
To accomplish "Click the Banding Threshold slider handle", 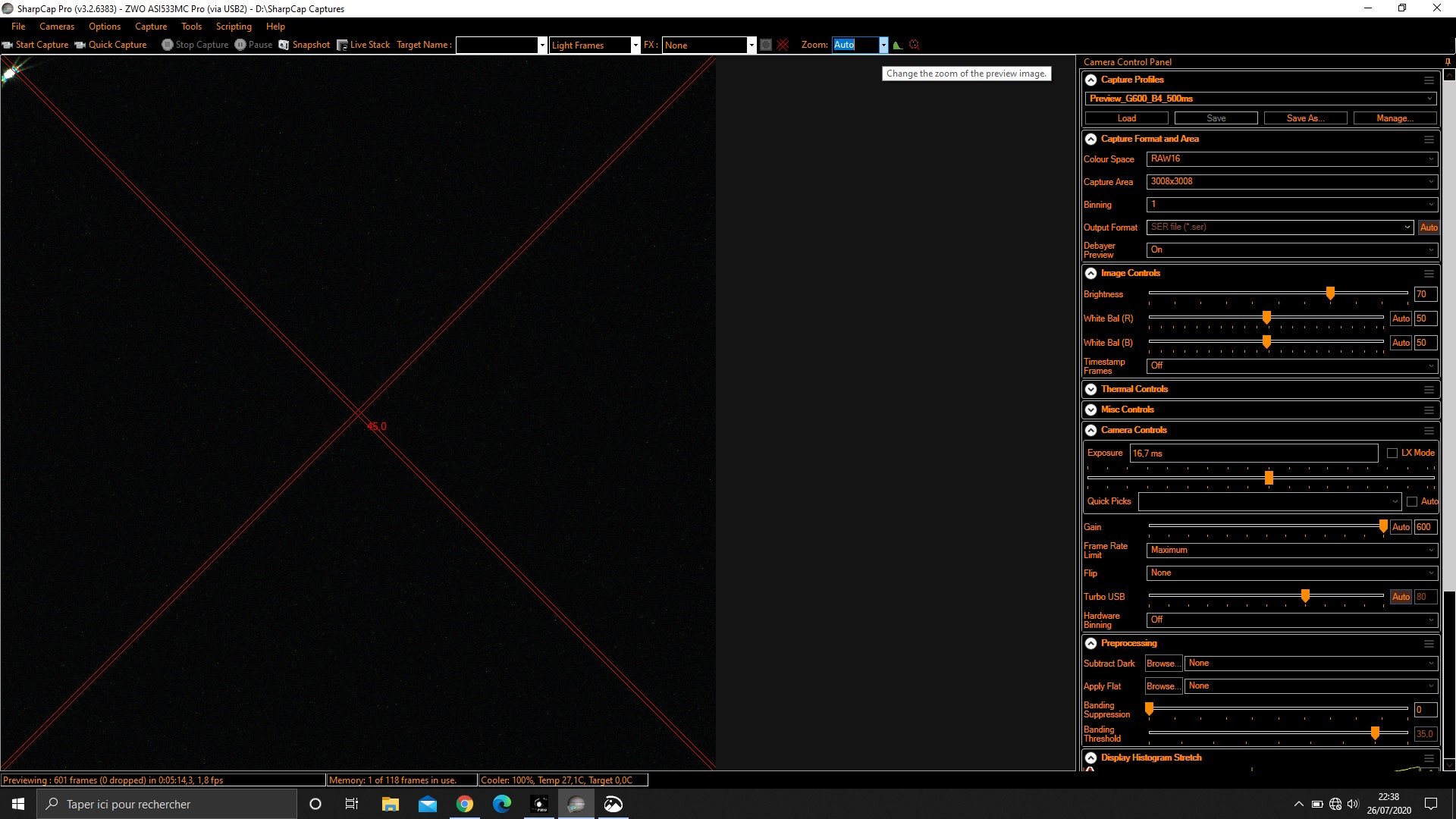I will (1375, 733).
